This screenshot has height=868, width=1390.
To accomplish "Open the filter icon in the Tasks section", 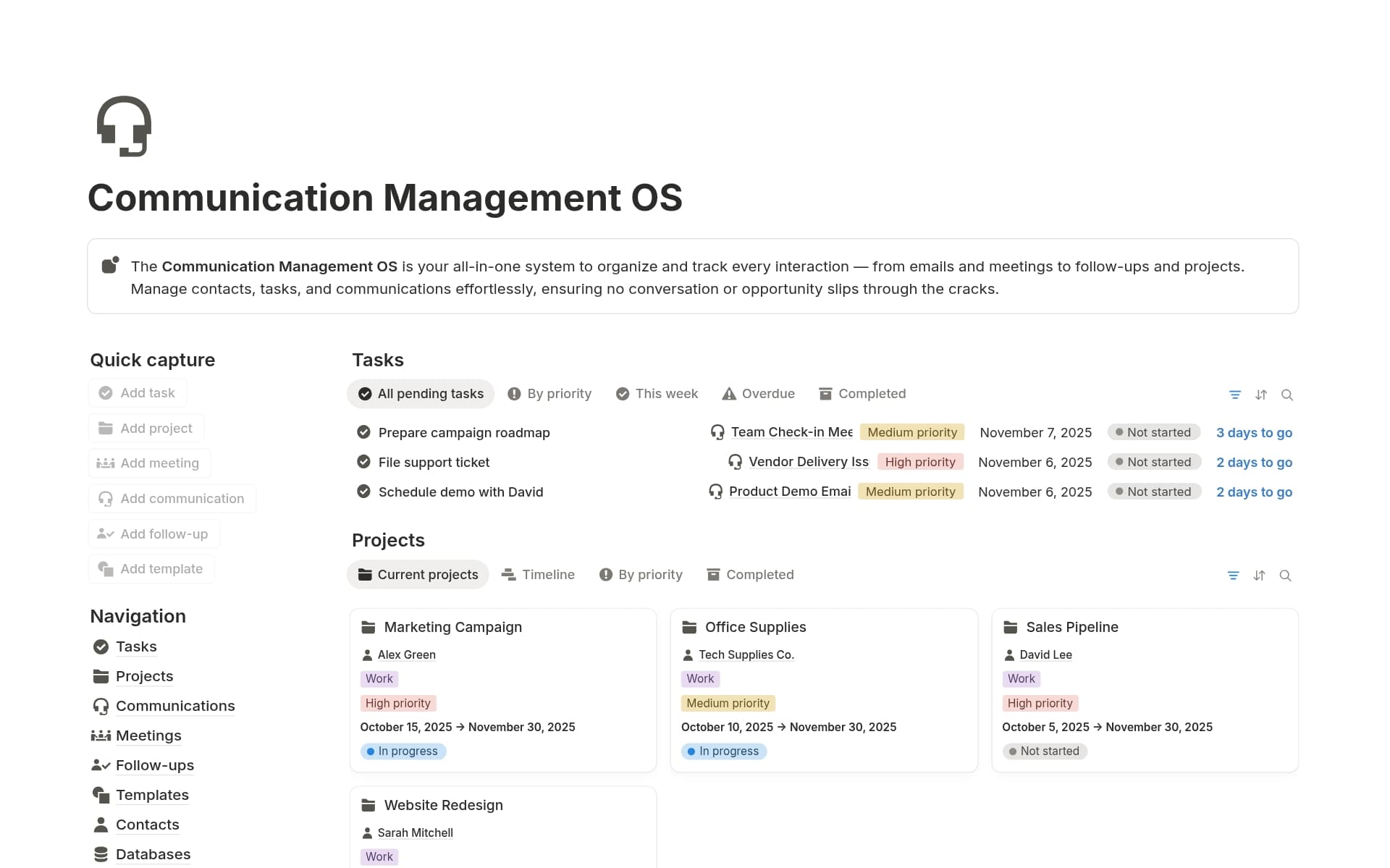I will (1234, 395).
